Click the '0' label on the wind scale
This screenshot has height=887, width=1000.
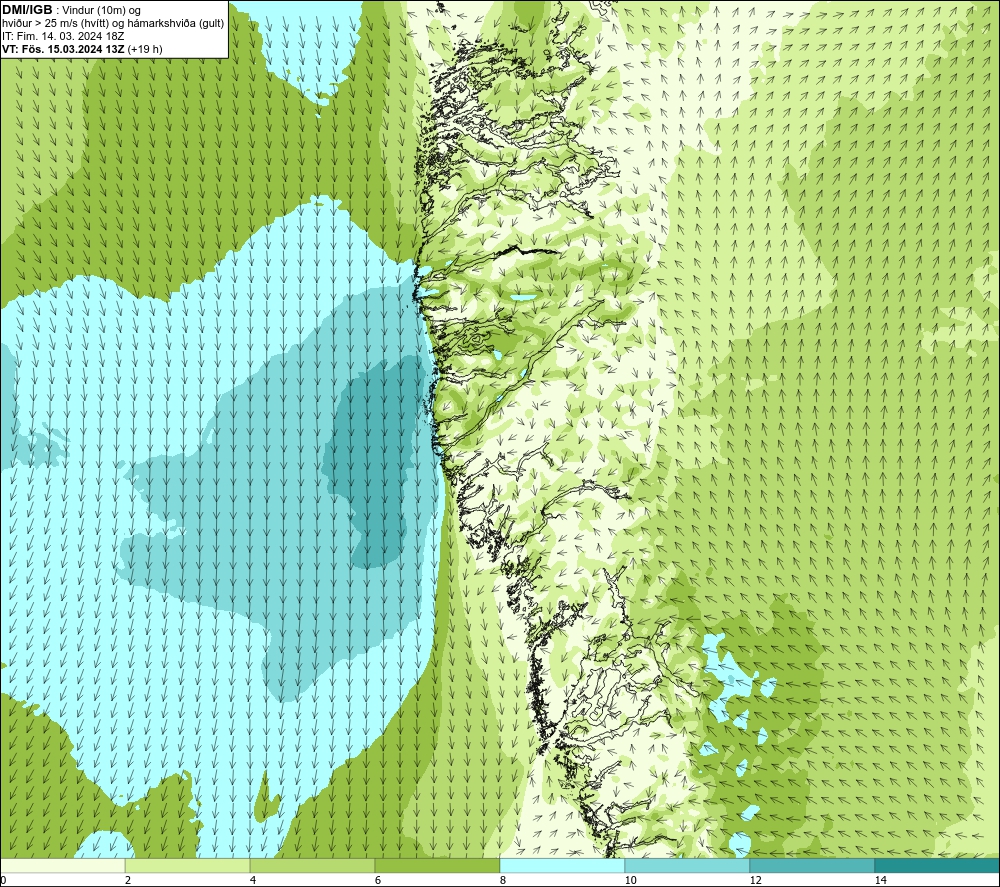pos(3,880)
